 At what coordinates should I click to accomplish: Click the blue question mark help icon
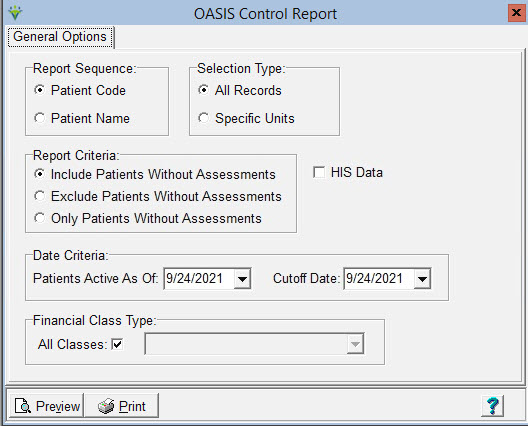492,406
